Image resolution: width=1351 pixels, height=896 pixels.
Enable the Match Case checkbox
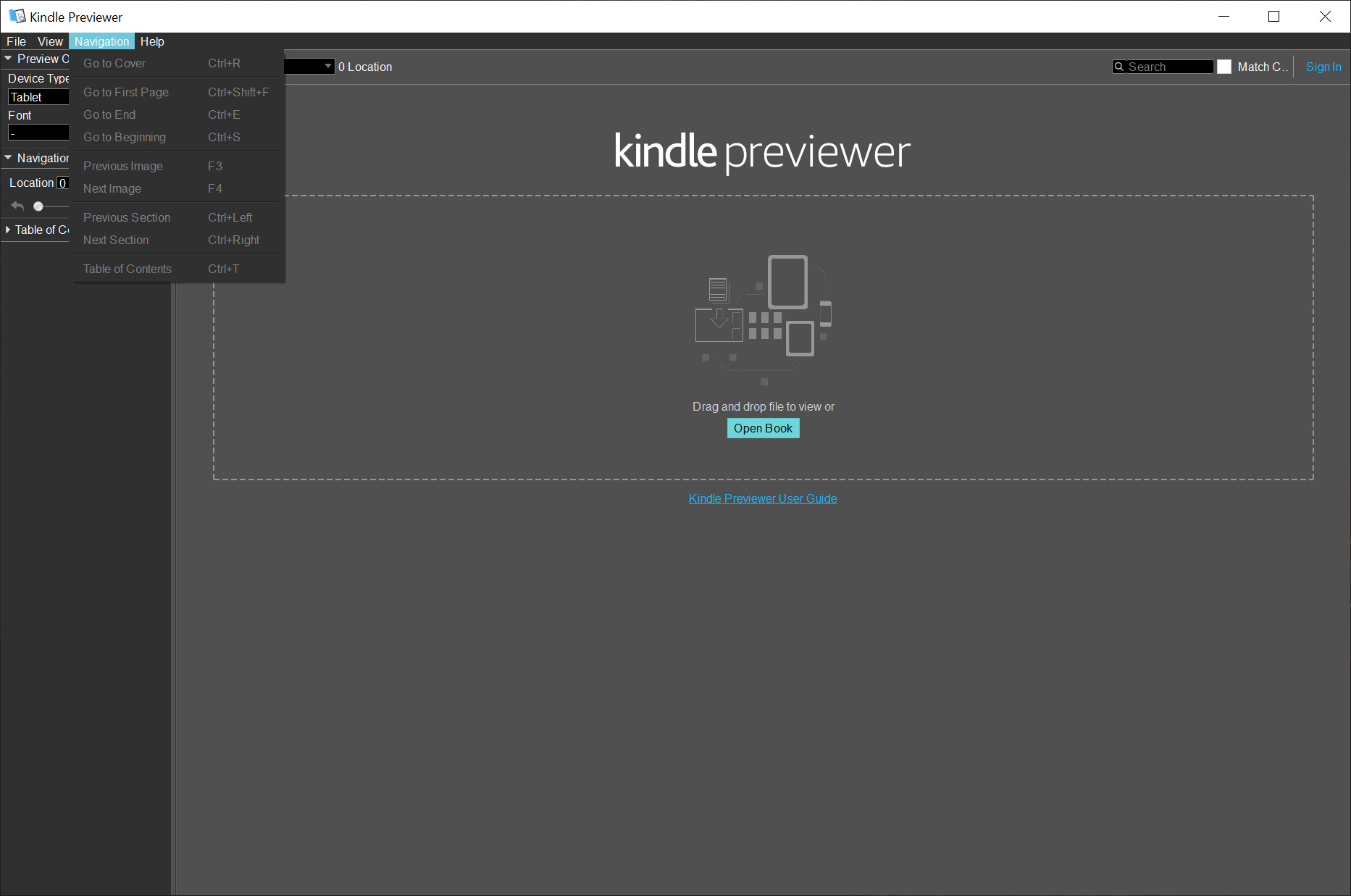(1225, 66)
